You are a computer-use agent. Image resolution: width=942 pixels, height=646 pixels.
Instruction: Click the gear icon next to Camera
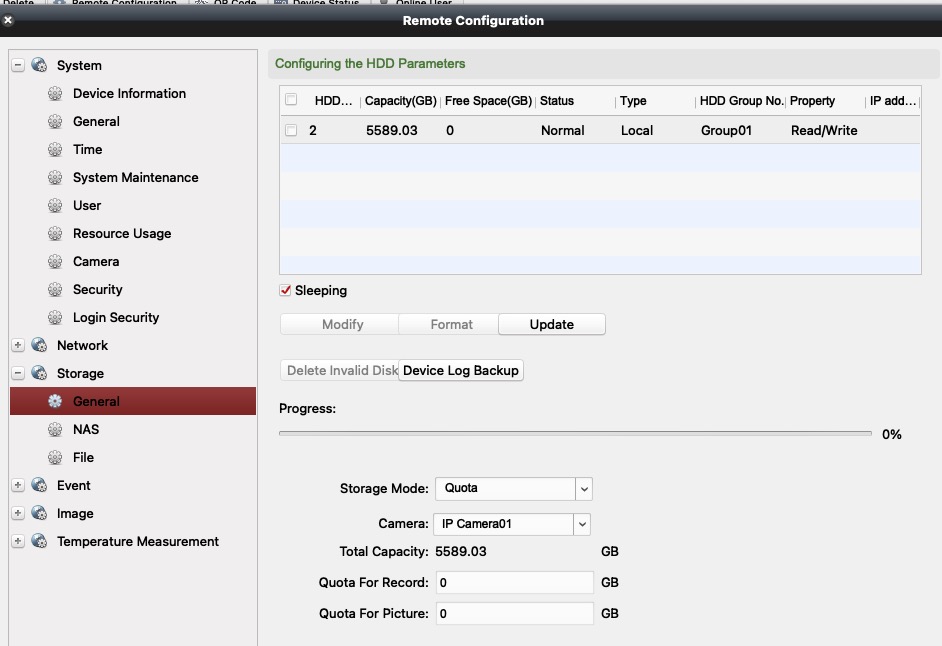tap(55, 262)
